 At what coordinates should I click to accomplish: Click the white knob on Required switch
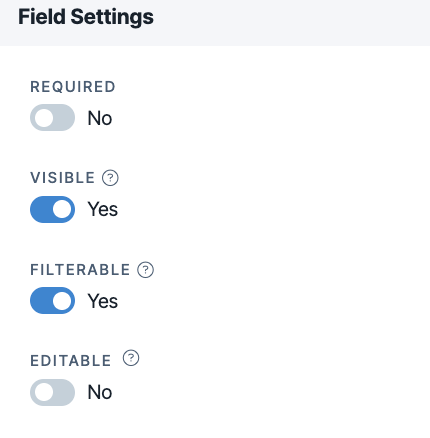(x=44, y=118)
